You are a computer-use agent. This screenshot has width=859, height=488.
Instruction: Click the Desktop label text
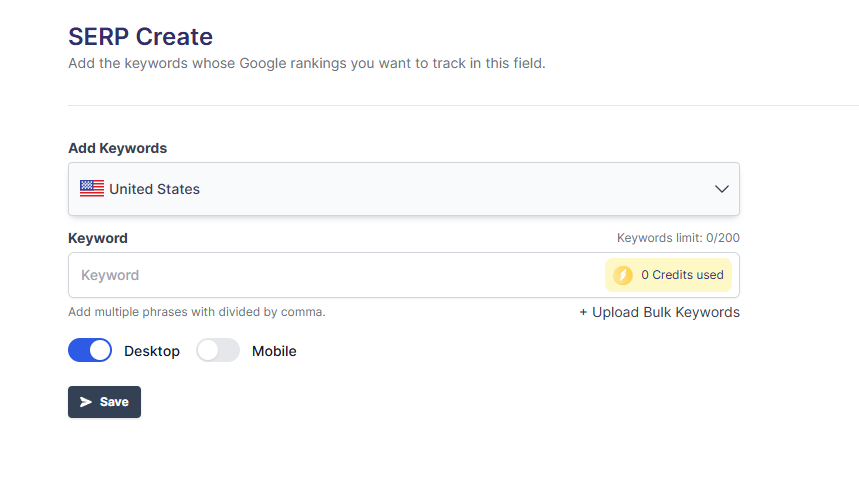coord(152,351)
